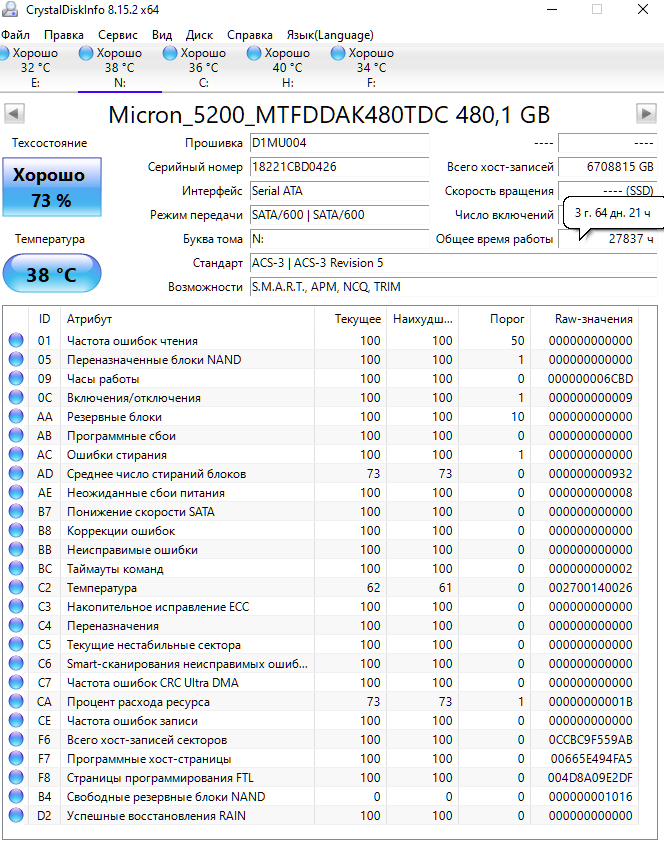
Task: Click the serial number field 18221CBD0426
Action: click(x=340, y=167)
